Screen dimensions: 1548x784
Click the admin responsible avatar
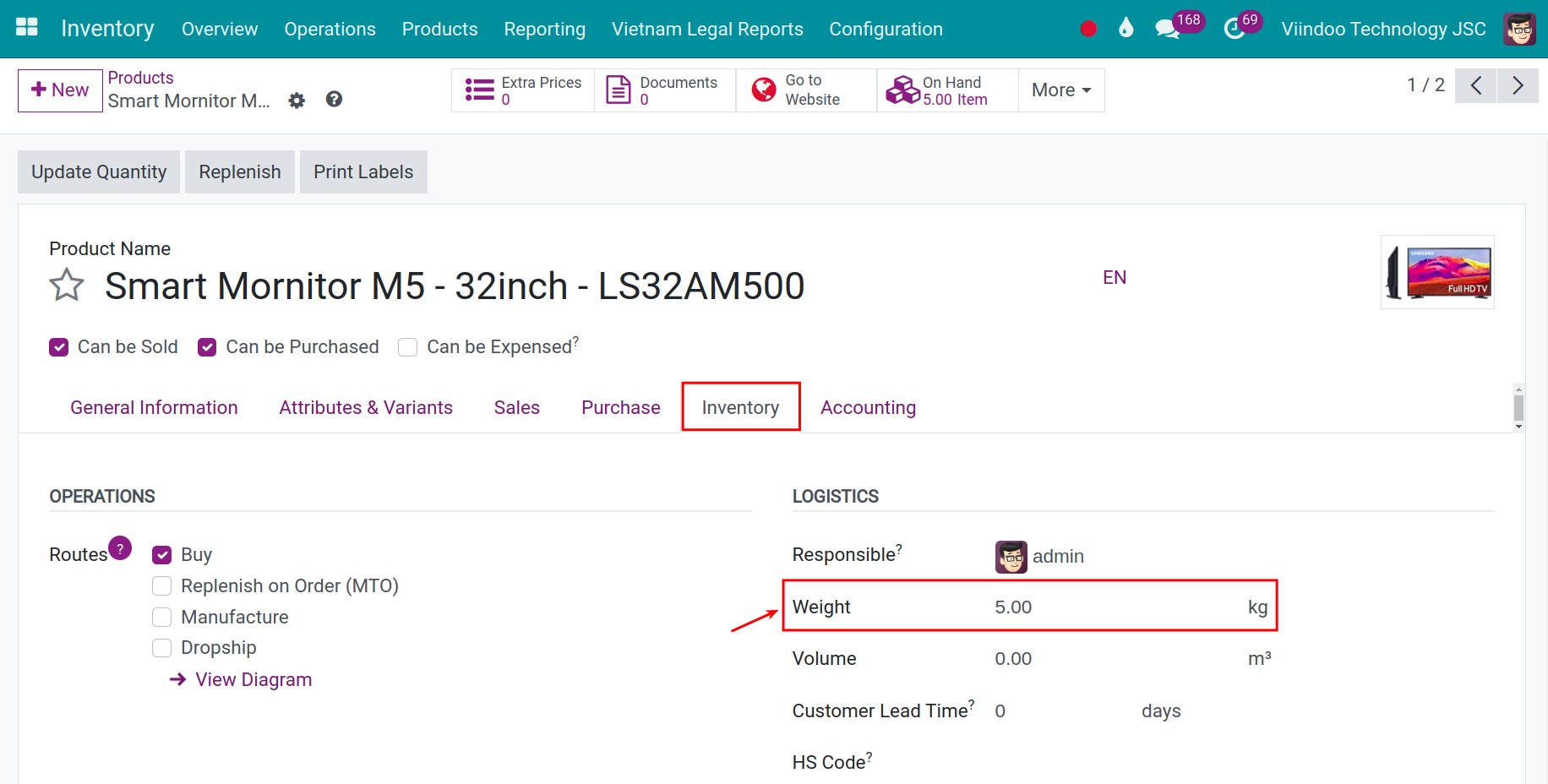(1011, 557)
